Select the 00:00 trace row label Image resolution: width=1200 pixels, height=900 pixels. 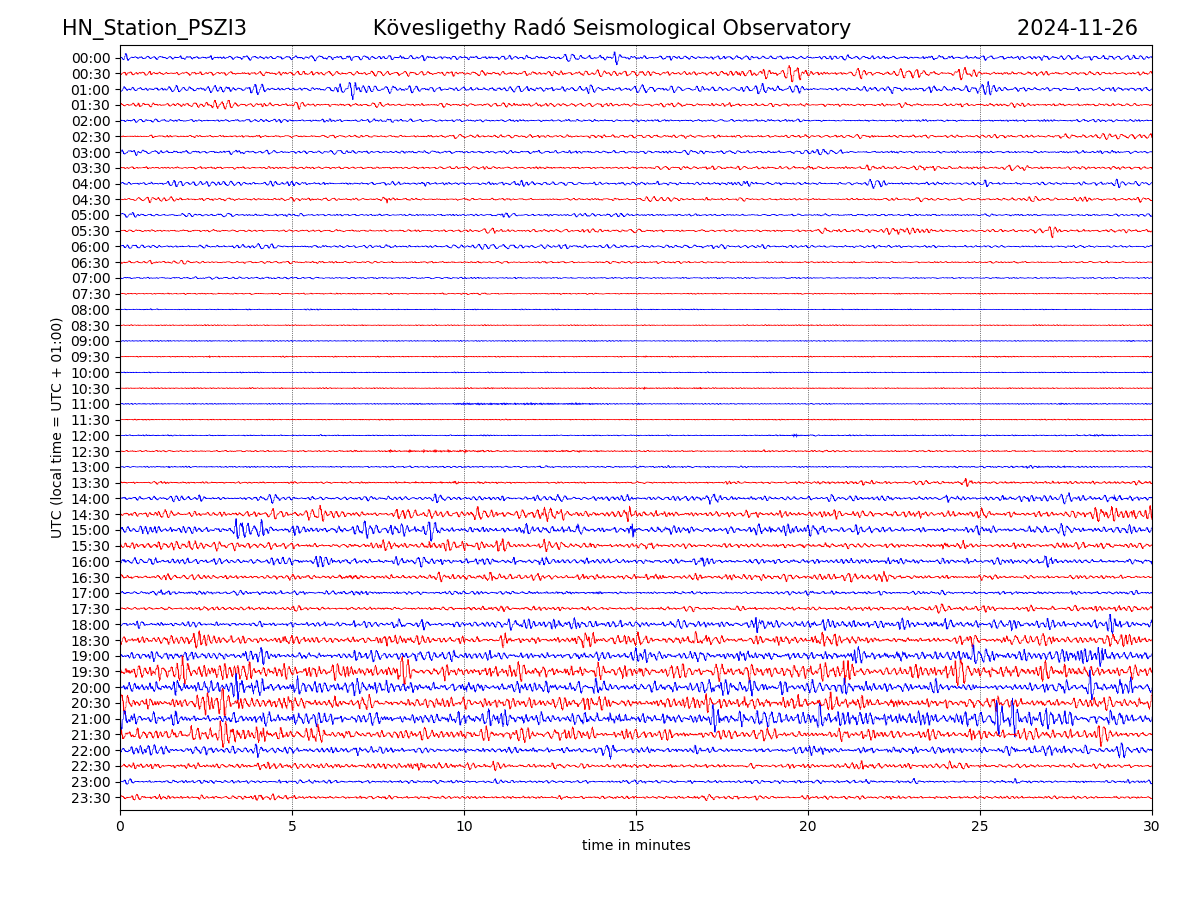91,58
